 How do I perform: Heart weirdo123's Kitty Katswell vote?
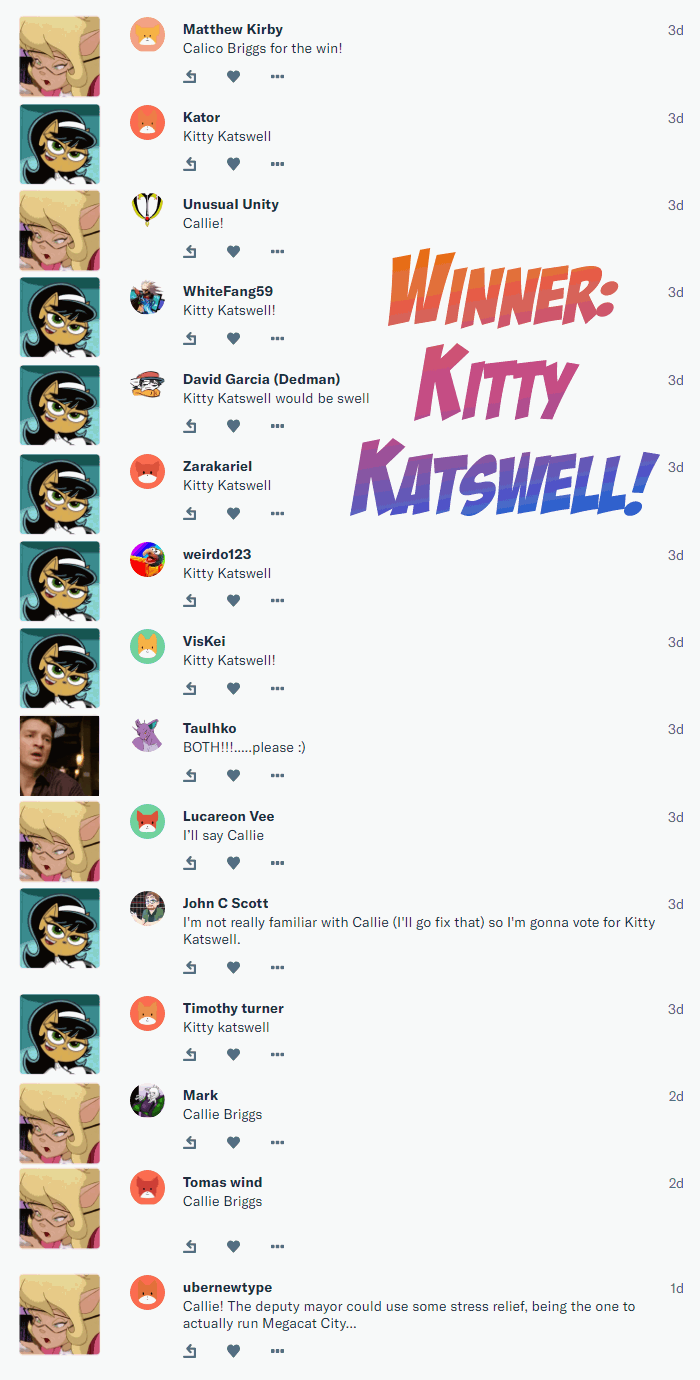(233, 601)
